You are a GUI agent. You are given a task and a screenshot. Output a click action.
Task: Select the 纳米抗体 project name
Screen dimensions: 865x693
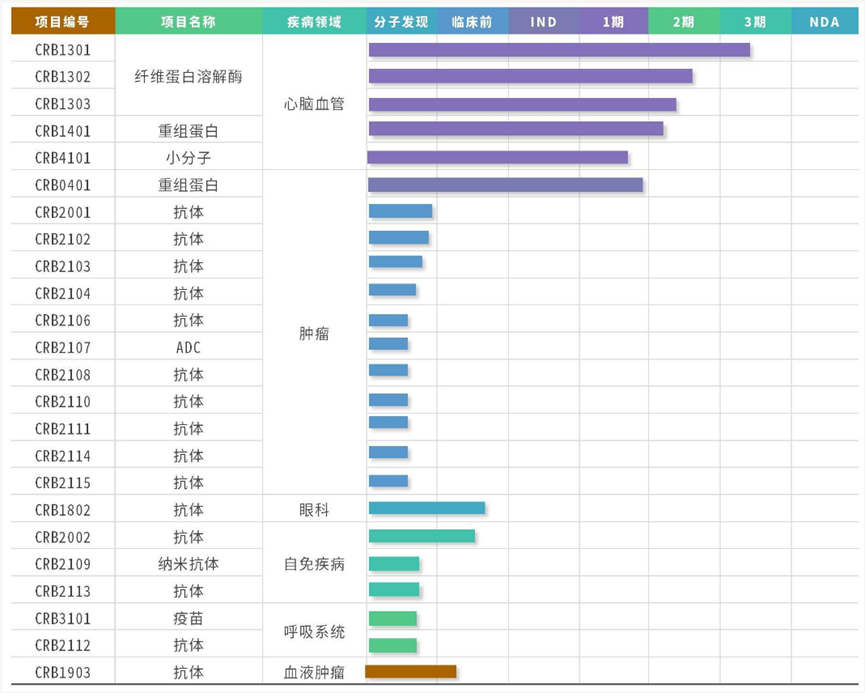click(189, 564)
